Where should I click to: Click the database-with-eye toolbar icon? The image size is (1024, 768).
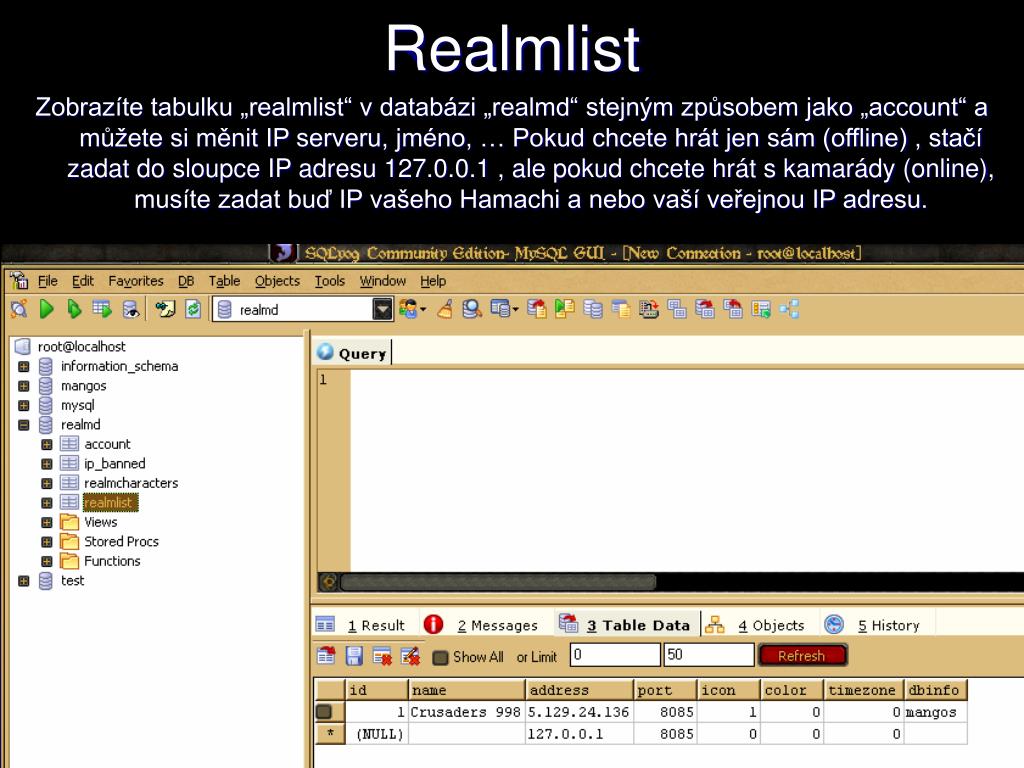(131, 309)
